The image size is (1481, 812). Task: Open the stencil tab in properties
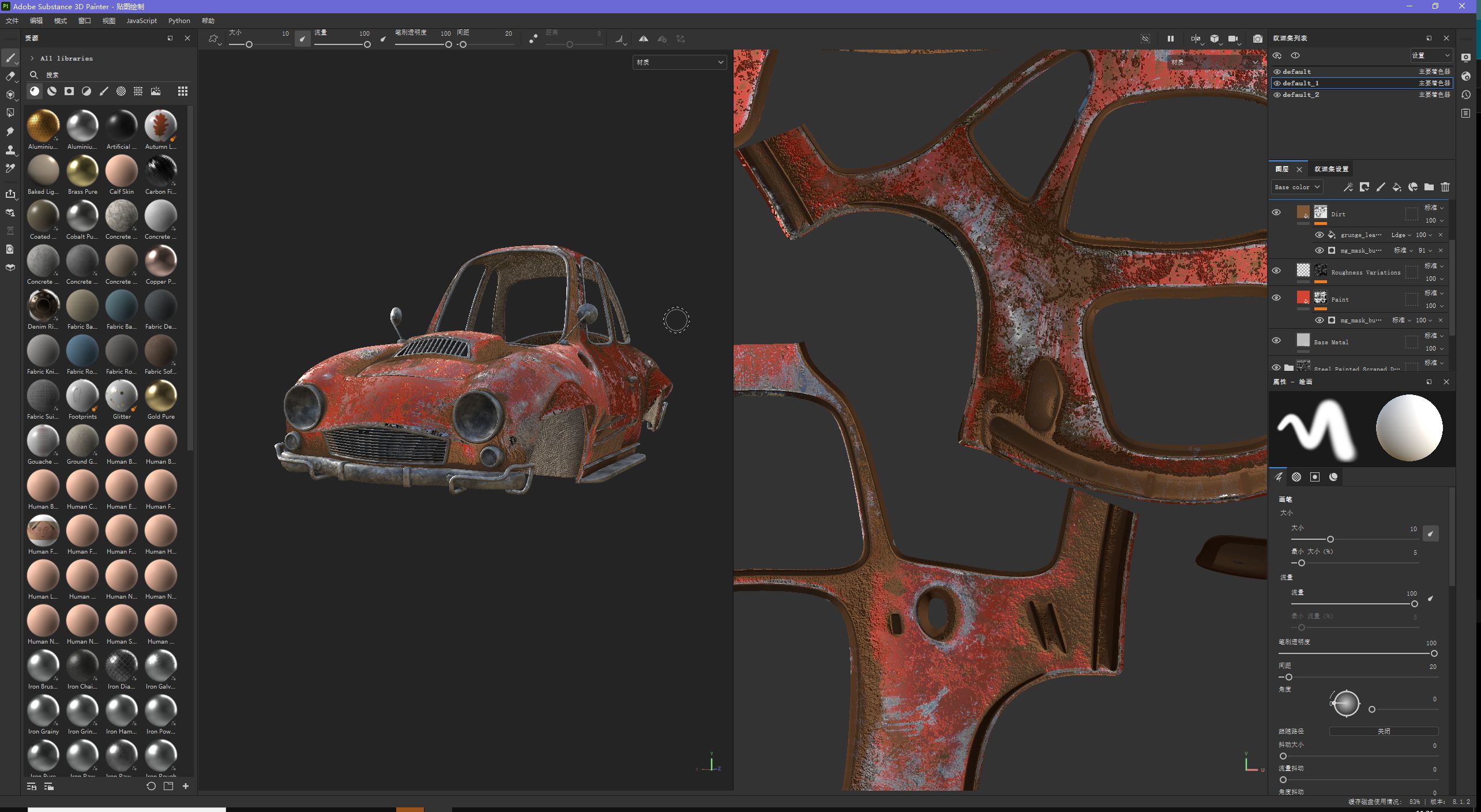tap(1315, 477)
